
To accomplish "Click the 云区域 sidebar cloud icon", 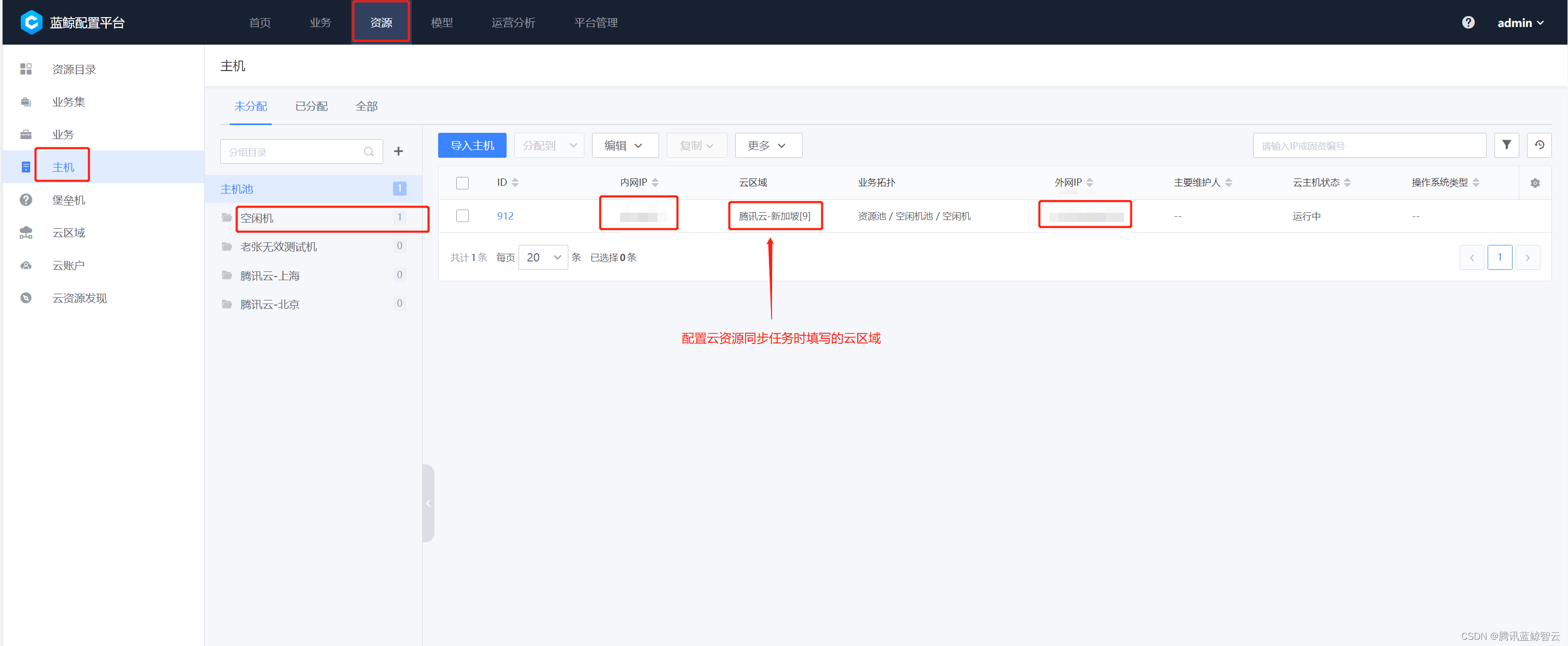I will (25, 232).
